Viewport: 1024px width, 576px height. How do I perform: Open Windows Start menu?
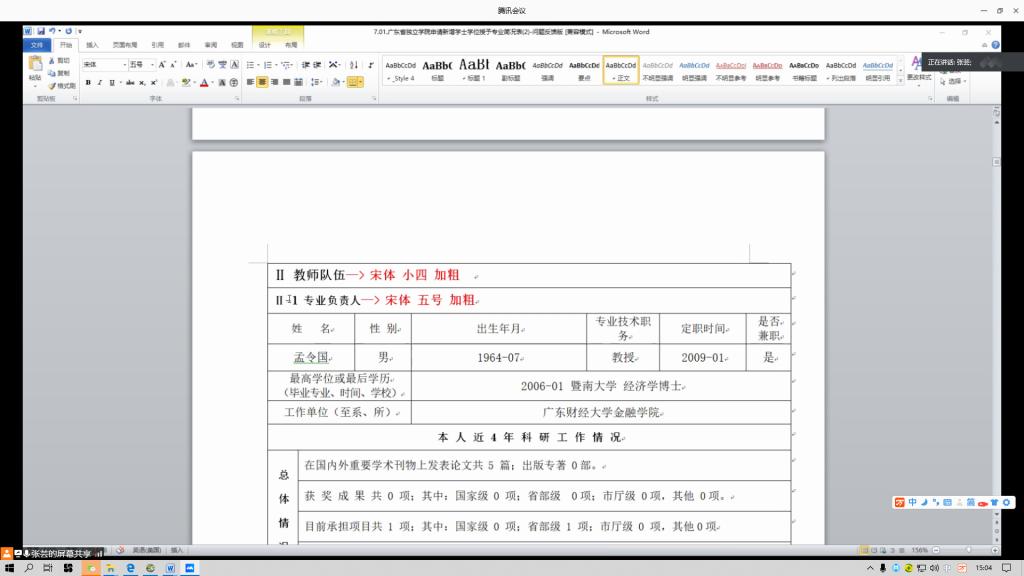(9, 568)
